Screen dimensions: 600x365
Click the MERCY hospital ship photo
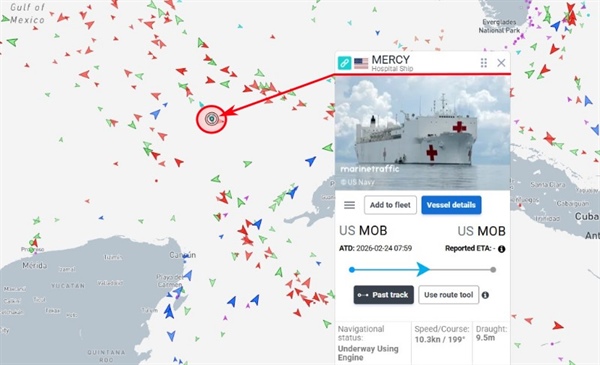[x=422, y=132]
